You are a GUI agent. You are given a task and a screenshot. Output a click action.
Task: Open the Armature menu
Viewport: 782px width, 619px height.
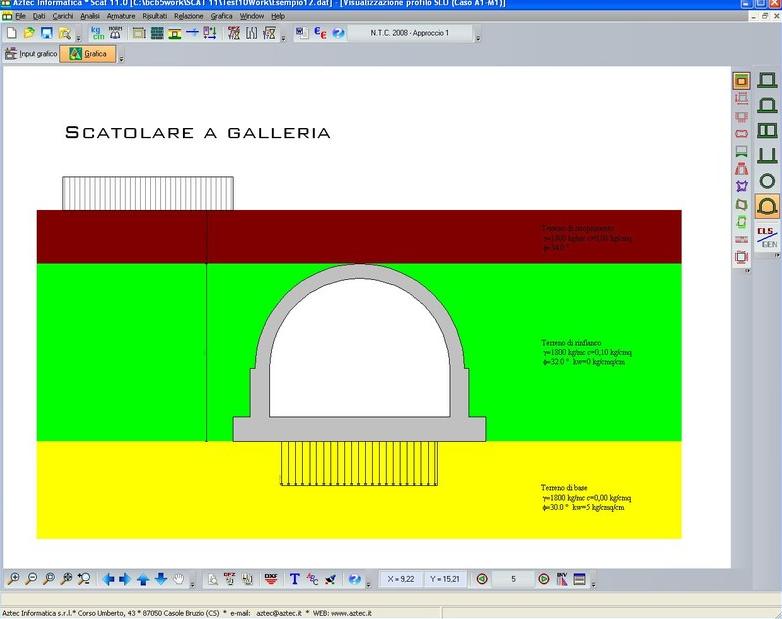pyautogui.click(x=121, y=16)
